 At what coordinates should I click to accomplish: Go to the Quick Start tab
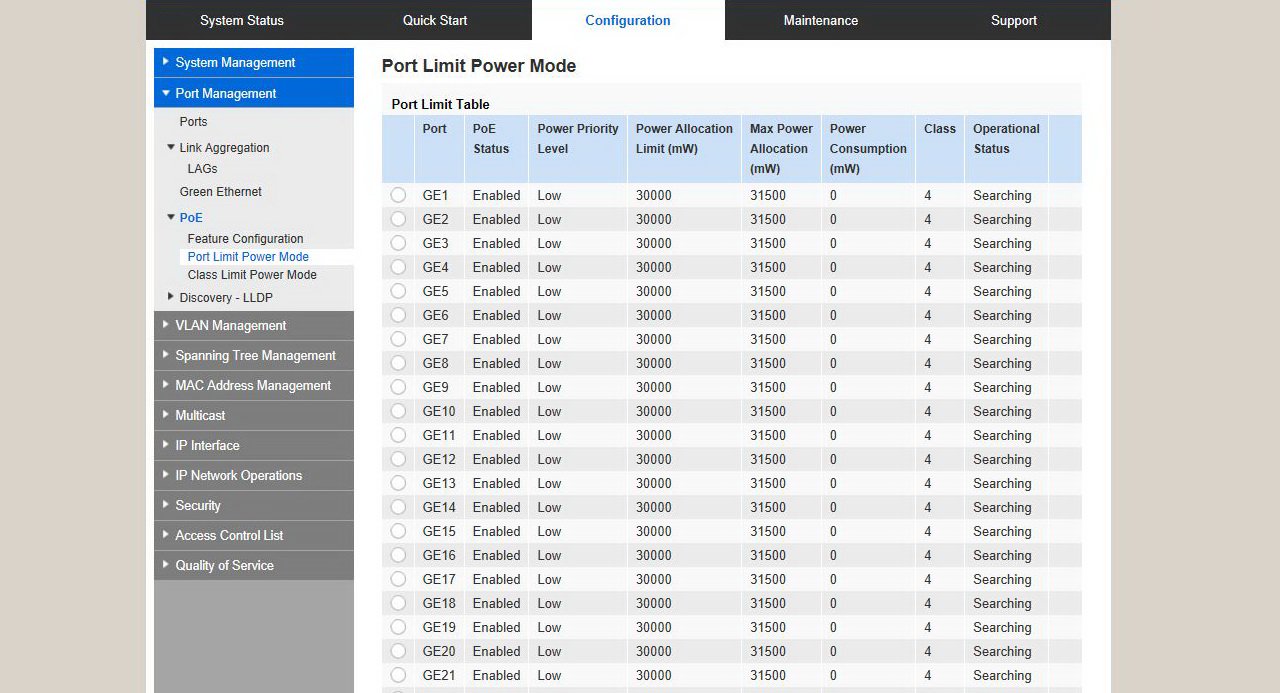pos(435,20)
